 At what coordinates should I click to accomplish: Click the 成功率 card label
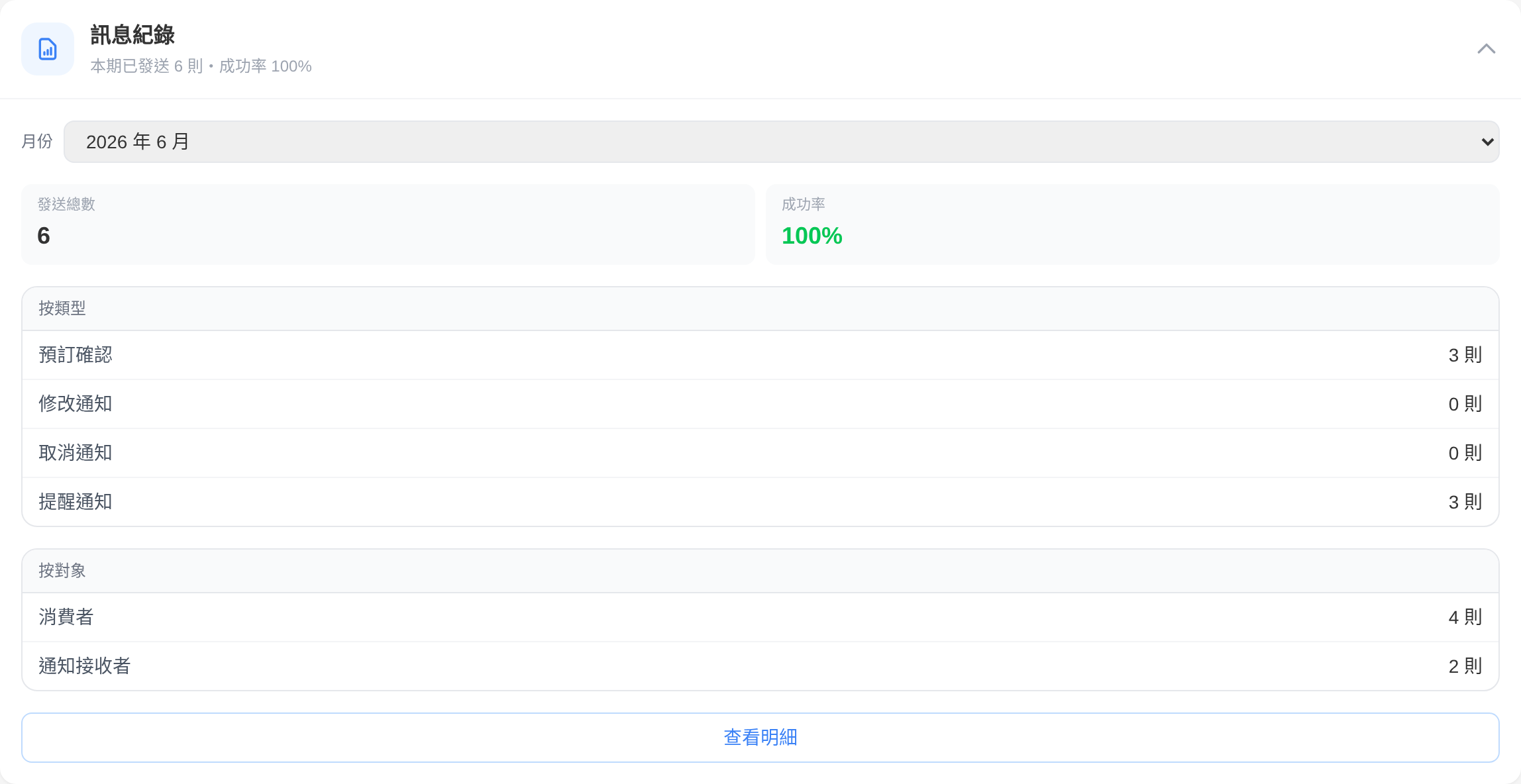(x=804, y=204)
